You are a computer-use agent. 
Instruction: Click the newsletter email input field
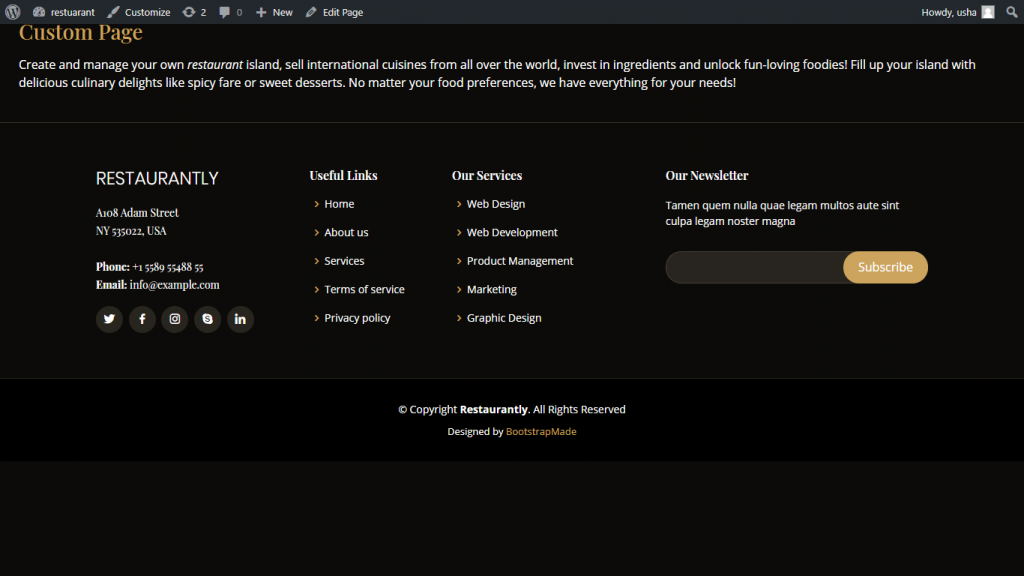coord(754,267)
